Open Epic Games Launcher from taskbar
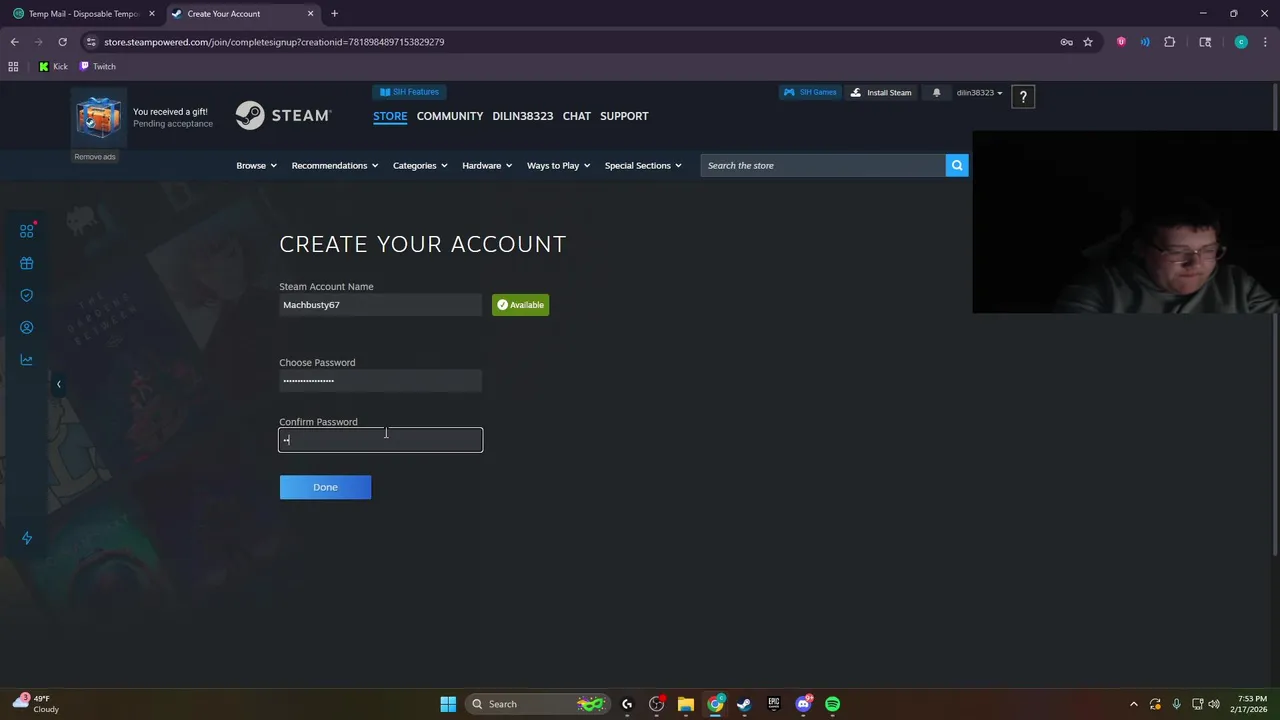Viewport: 1280px width, 720px height. (x=773, y=704)
